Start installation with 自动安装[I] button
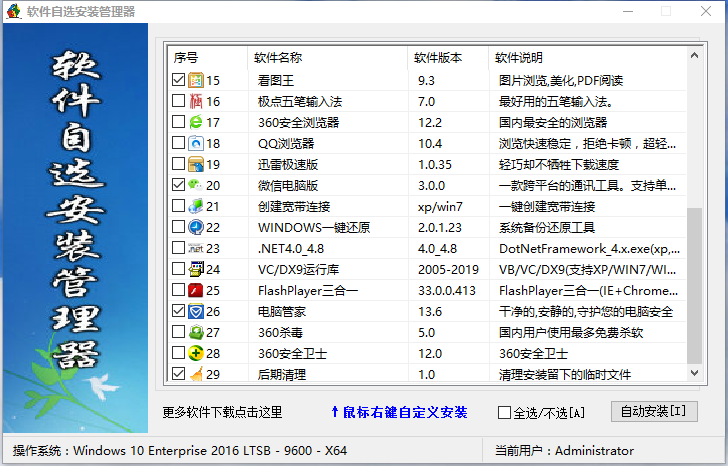728x466 pixels. [654, 411]
